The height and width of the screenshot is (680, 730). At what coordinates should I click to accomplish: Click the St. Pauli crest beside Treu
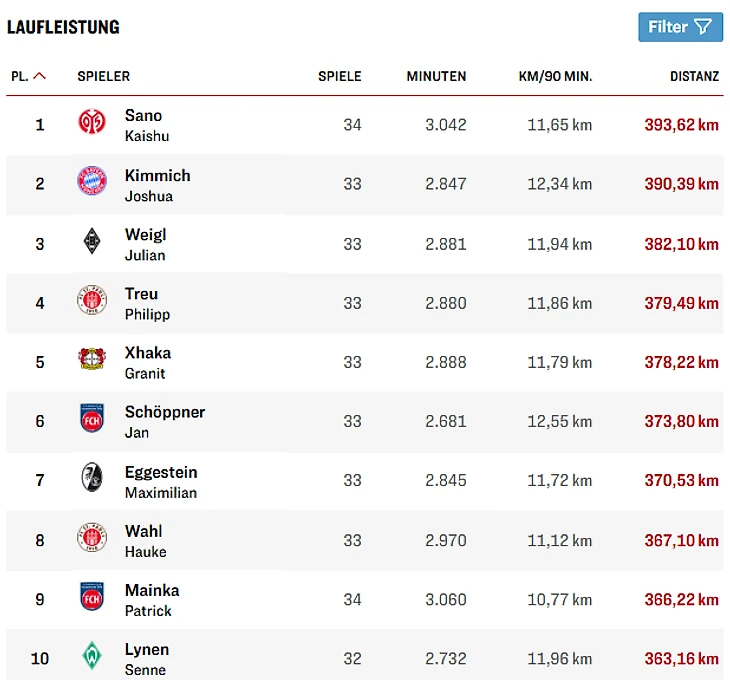coord(92,300)
